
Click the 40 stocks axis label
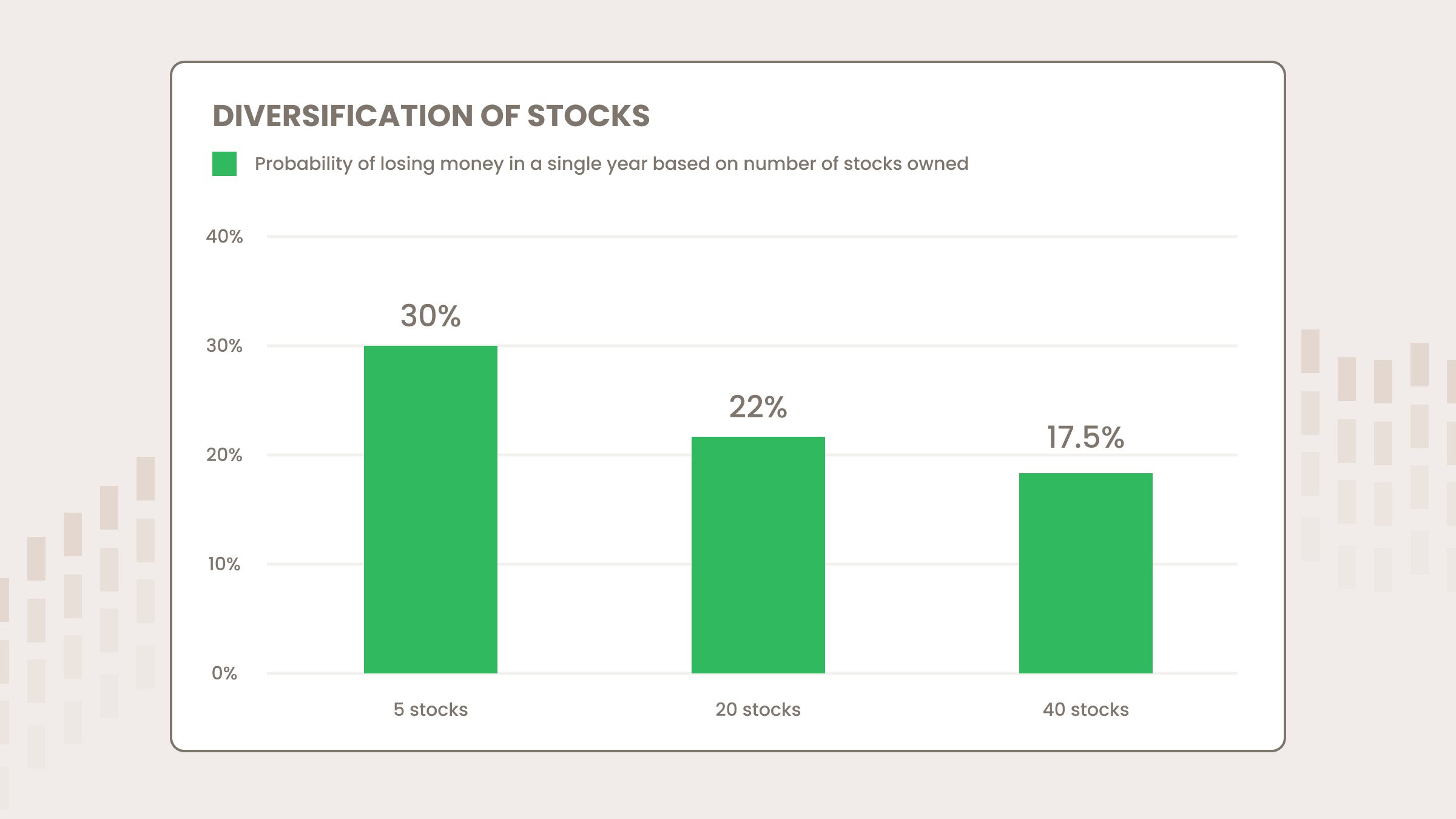pyautogui.click(x=1086, y=709)
